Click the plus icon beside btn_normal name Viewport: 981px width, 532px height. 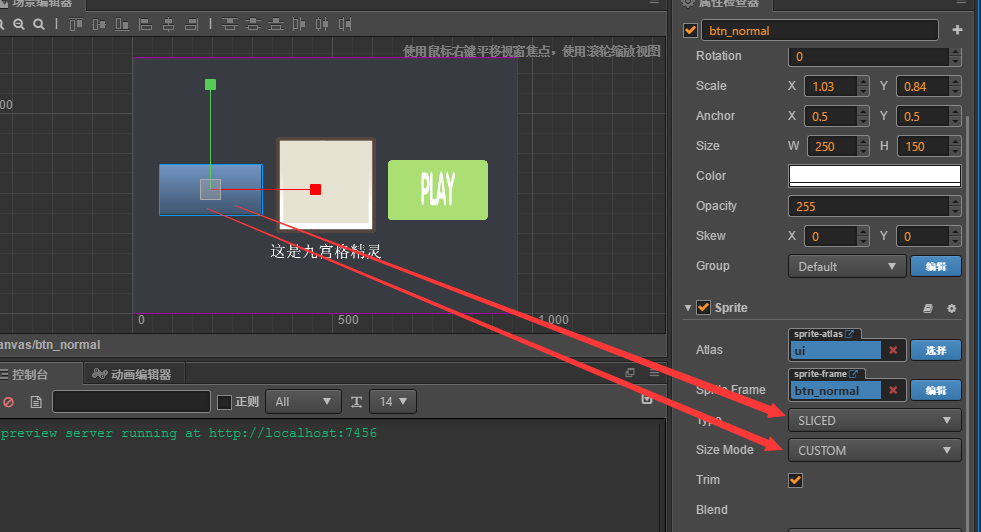(957, 30)
